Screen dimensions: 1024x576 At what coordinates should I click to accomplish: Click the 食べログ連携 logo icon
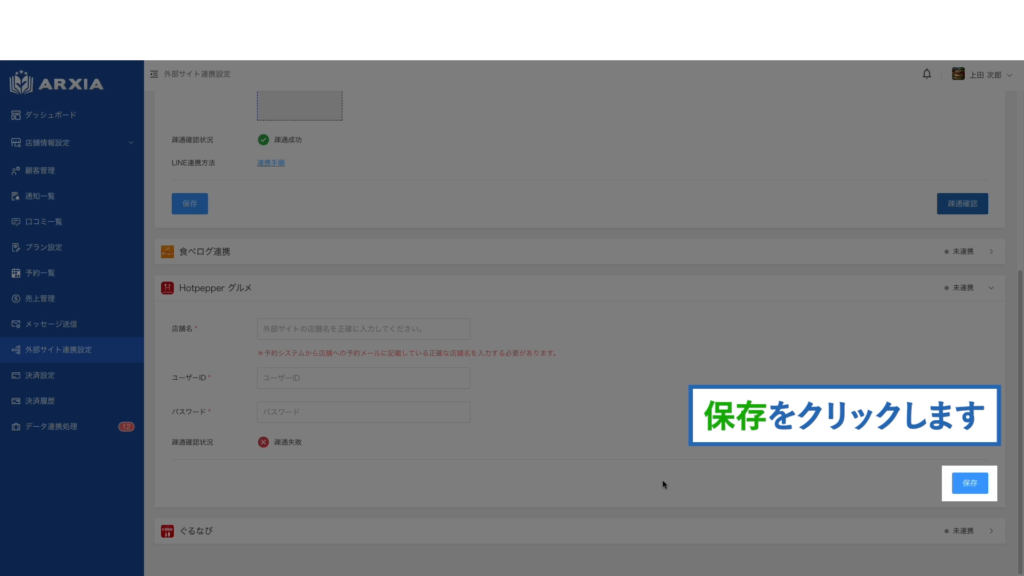click(x=167, y=252)
